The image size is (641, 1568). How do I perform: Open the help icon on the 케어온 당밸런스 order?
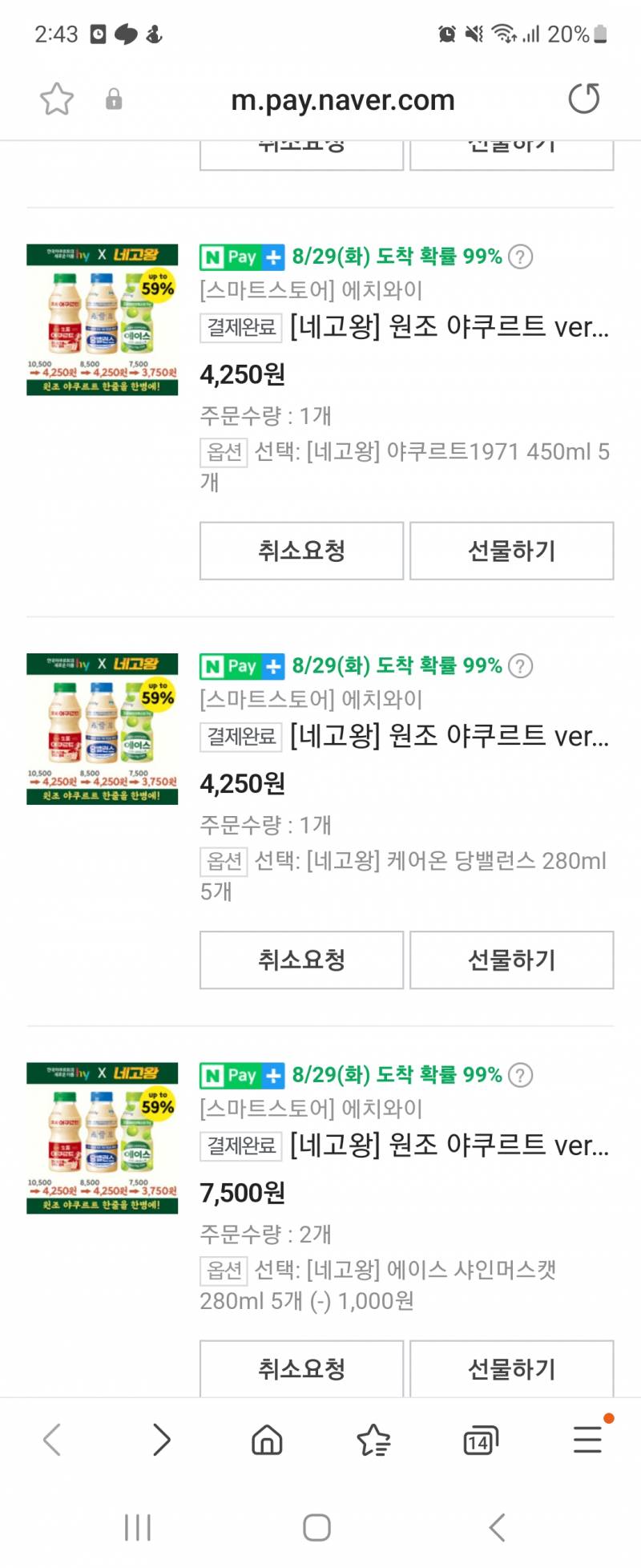coord(521,666)
